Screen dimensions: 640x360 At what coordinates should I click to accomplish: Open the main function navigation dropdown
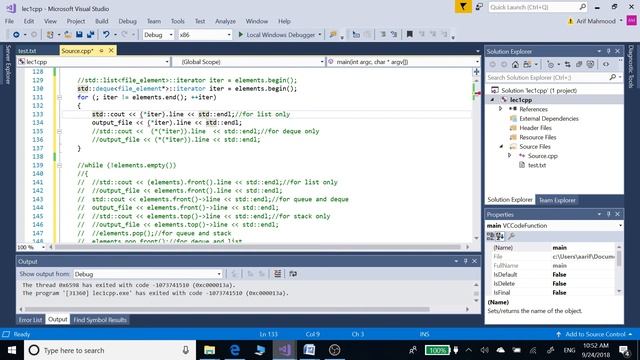tap(403, 62)
